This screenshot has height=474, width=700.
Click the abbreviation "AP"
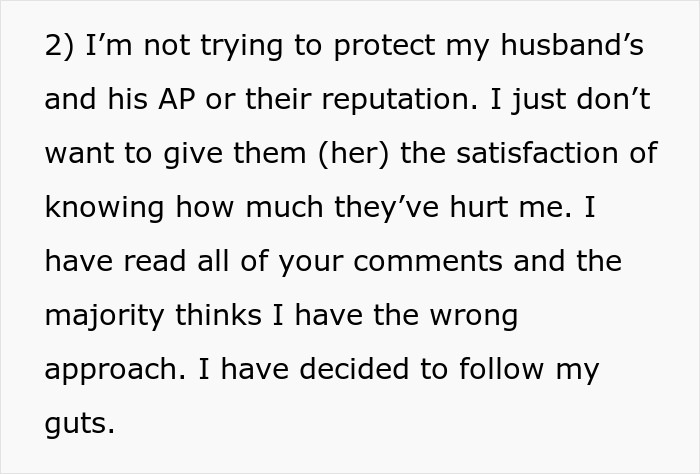point(204,99)
